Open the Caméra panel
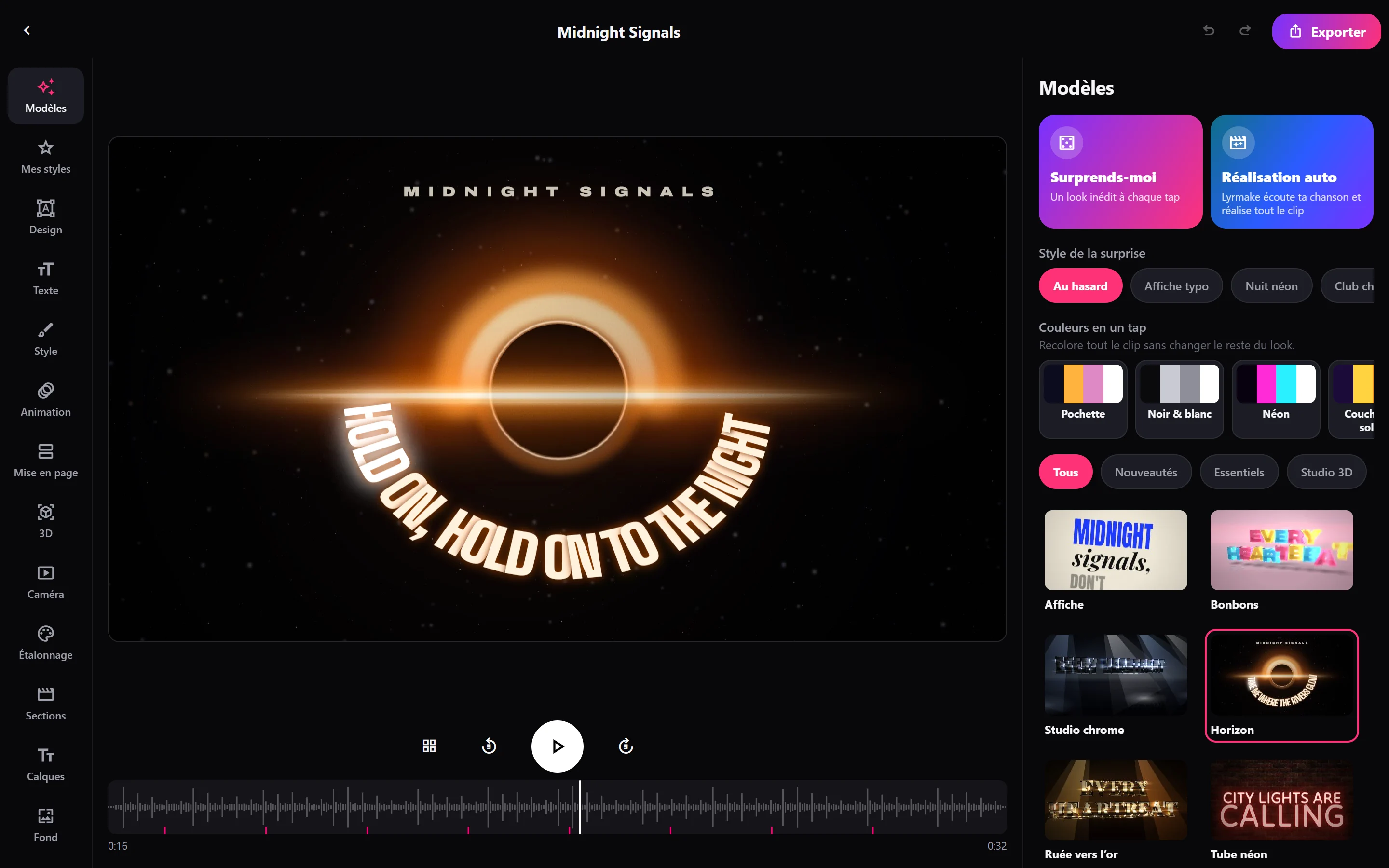Image resolution: width=1389 pixels, height=868 pixels. [45, 582]
